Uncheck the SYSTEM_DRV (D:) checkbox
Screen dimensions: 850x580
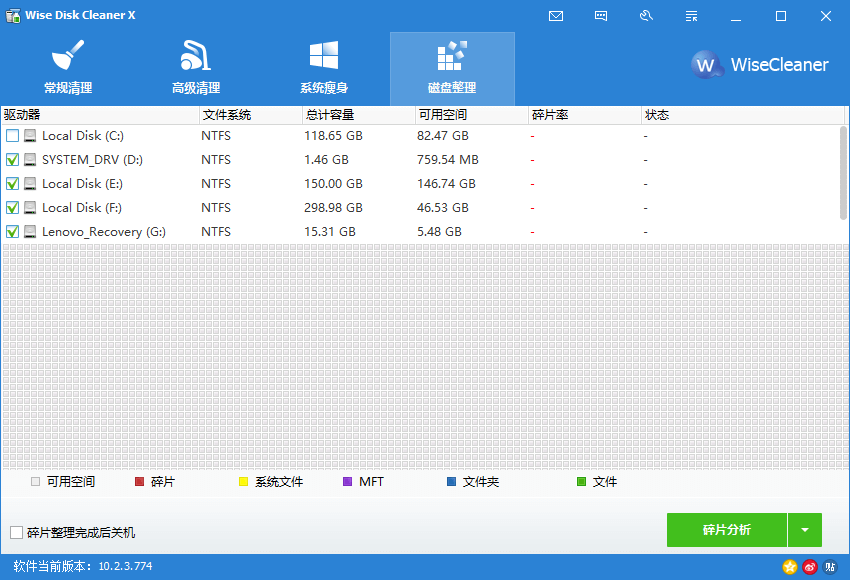[12, 159]
